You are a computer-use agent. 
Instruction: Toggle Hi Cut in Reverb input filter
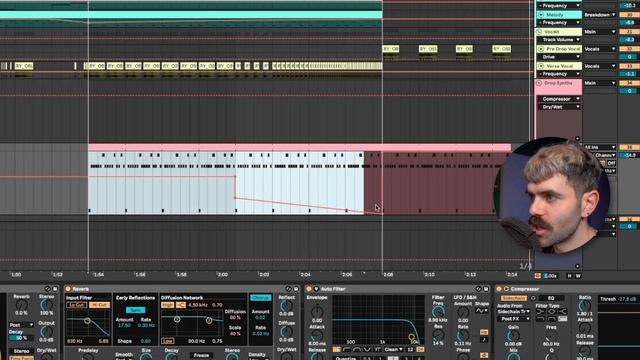click(x=99, y=305)
